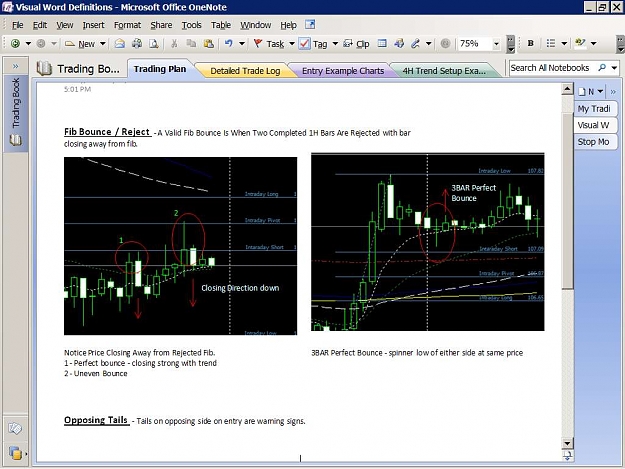Open the New button dropdown arrow

pos(103,43)
